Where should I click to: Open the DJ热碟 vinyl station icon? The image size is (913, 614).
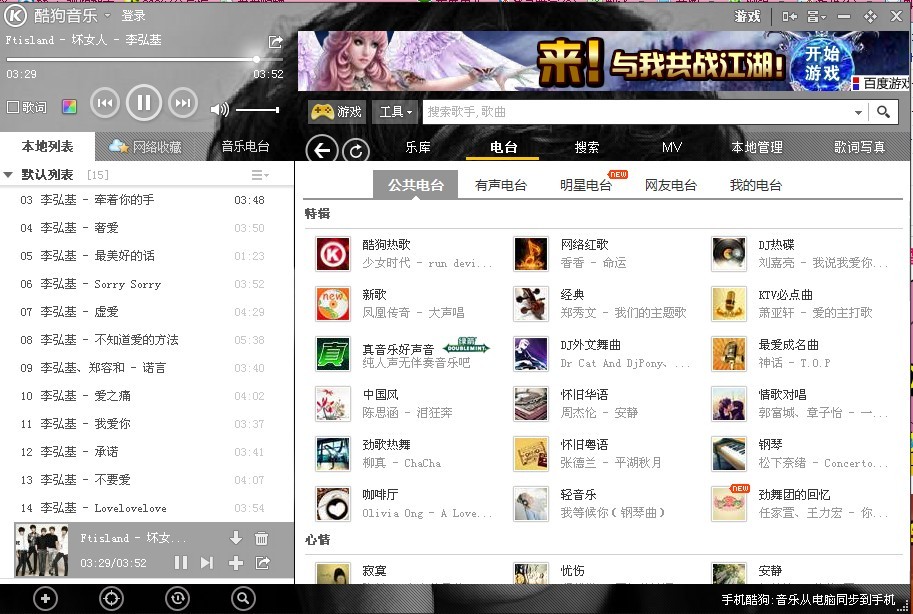pos(729,254)
